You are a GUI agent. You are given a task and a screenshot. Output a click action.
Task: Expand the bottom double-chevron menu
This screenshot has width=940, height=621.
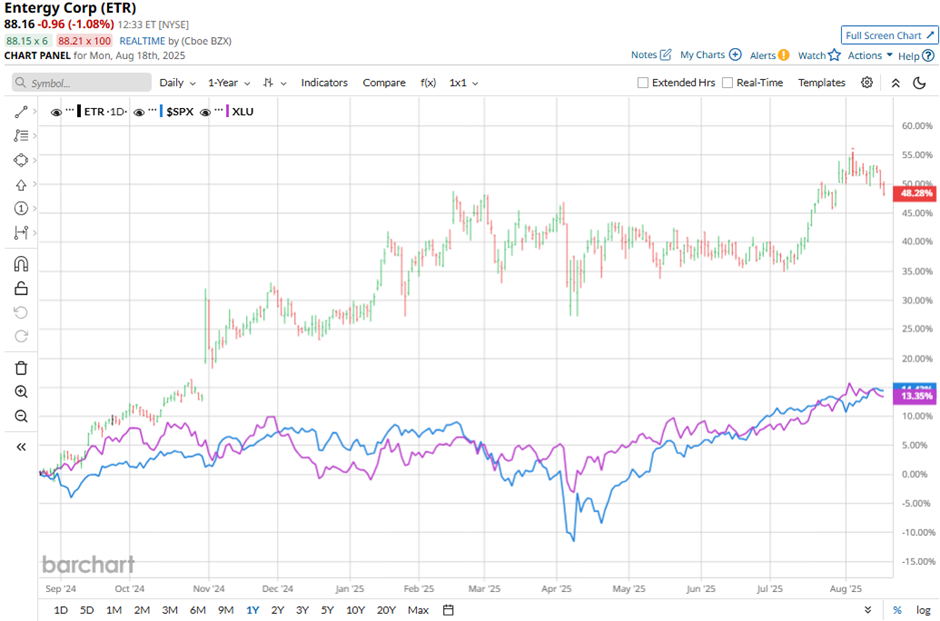pos(868,610)
